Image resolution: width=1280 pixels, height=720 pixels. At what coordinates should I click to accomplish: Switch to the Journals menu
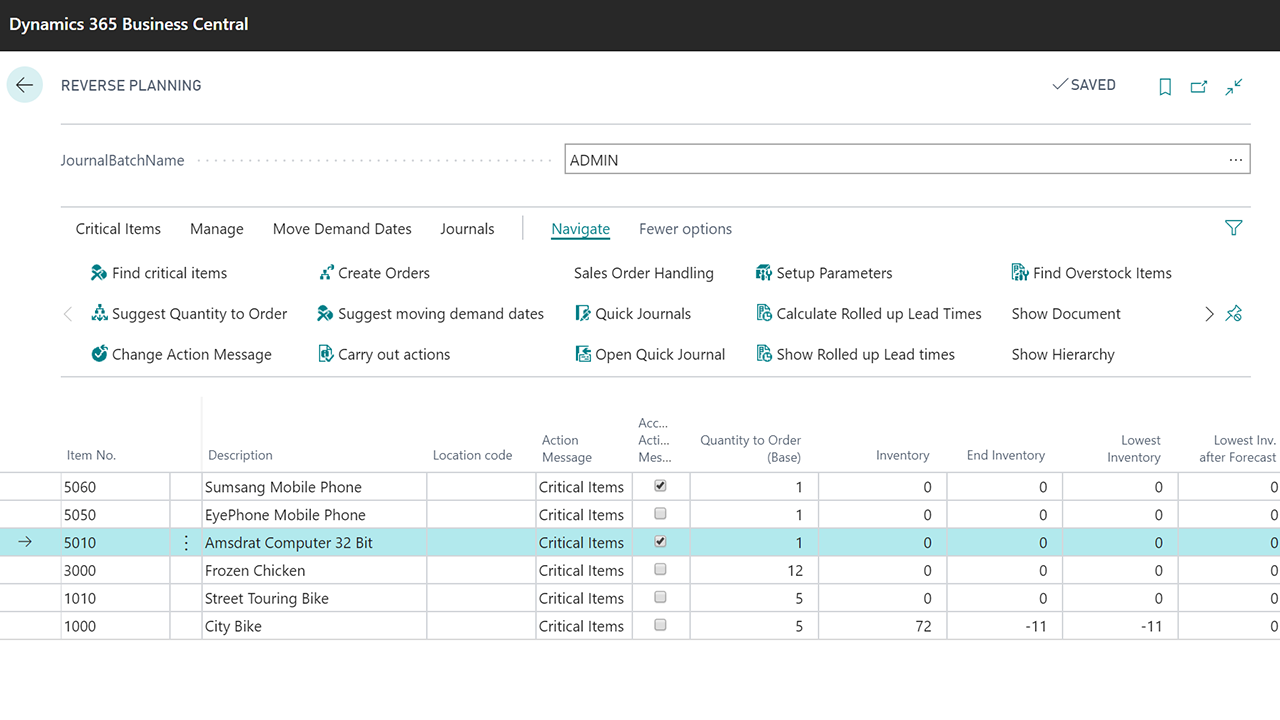[x=467, y=229]
